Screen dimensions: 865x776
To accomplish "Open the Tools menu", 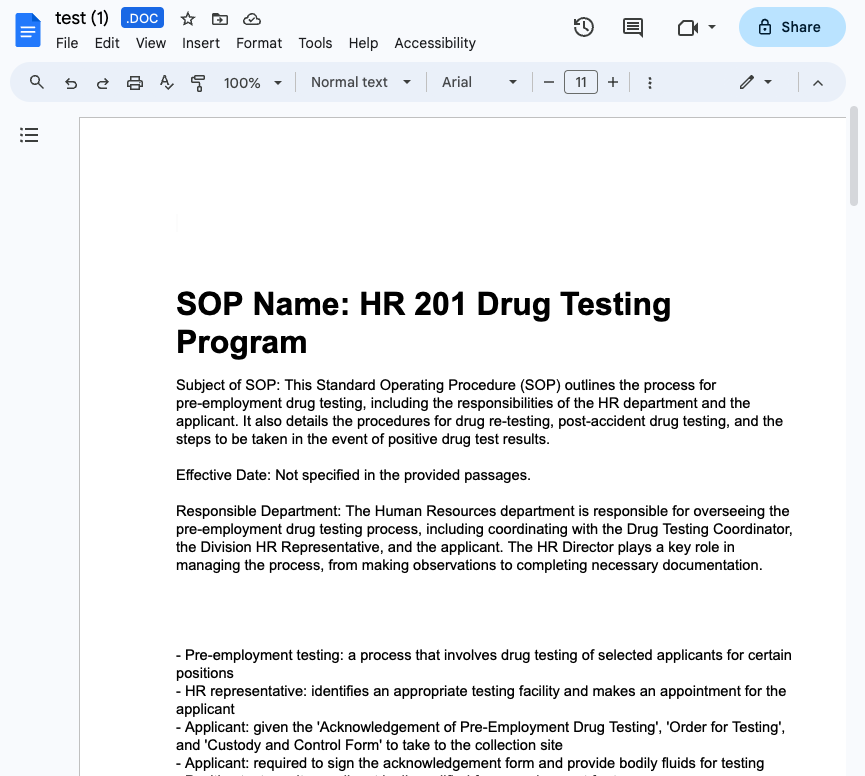I will (315, 43).
